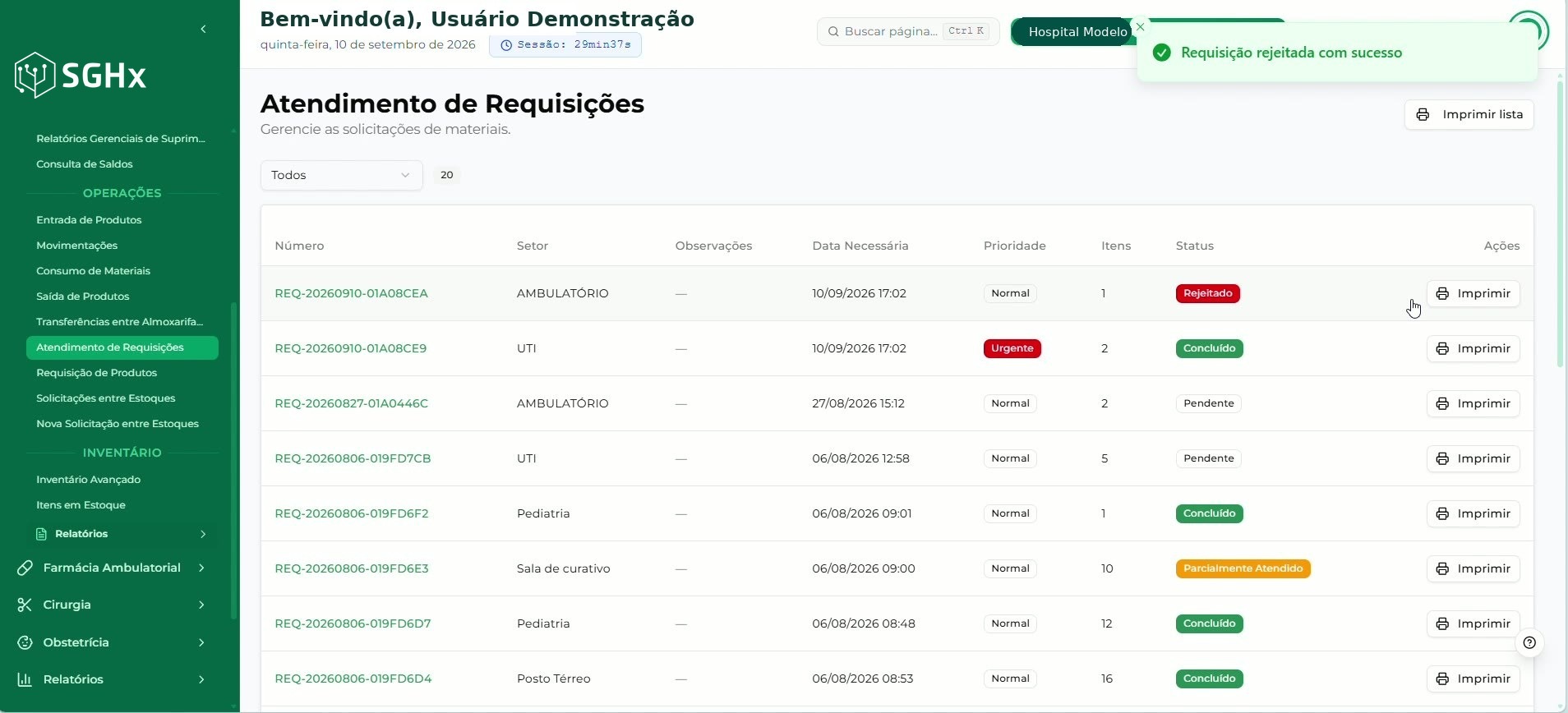Click the session clock icon
The width and height of the screenshot is (1568, 713).
(x=506, y=45)
